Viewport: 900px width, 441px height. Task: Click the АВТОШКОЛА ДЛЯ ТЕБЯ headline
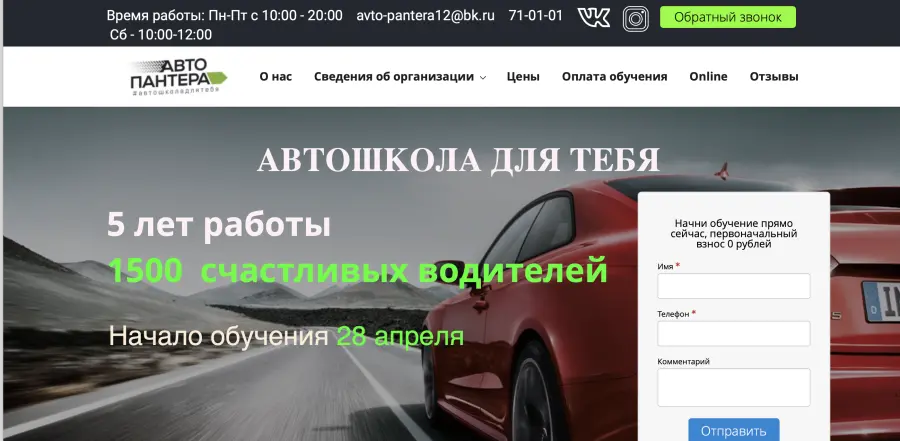coord(458,160)
